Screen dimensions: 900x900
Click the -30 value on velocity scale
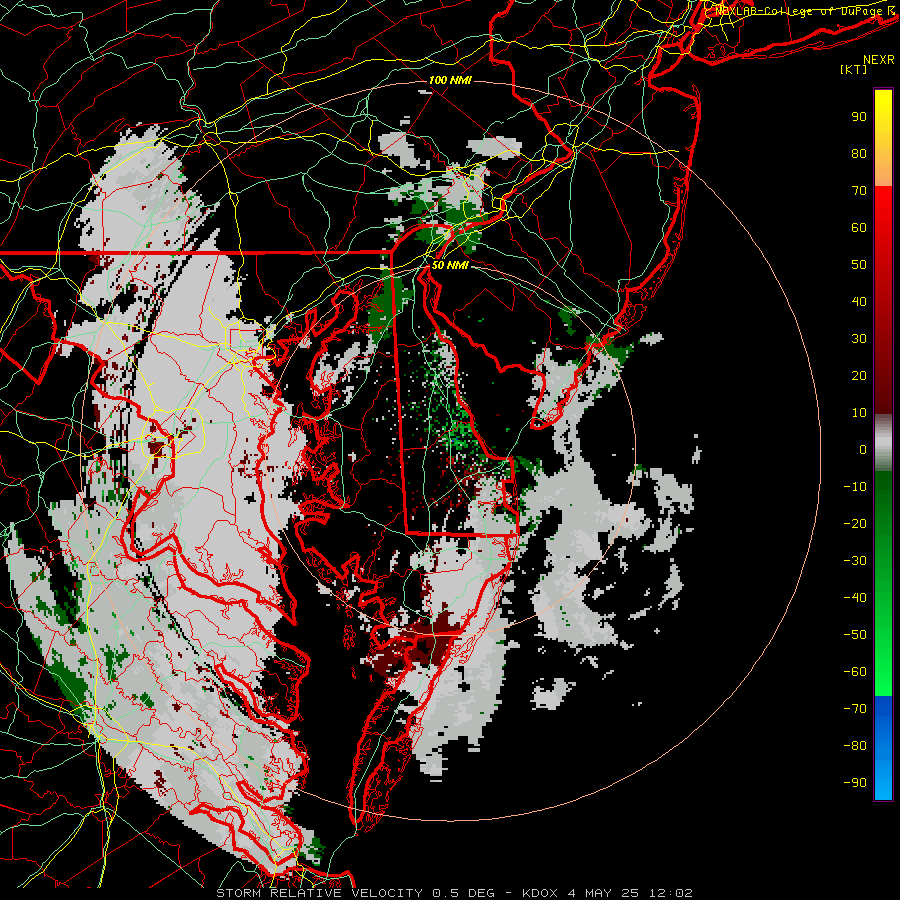(x=855, y=561)
